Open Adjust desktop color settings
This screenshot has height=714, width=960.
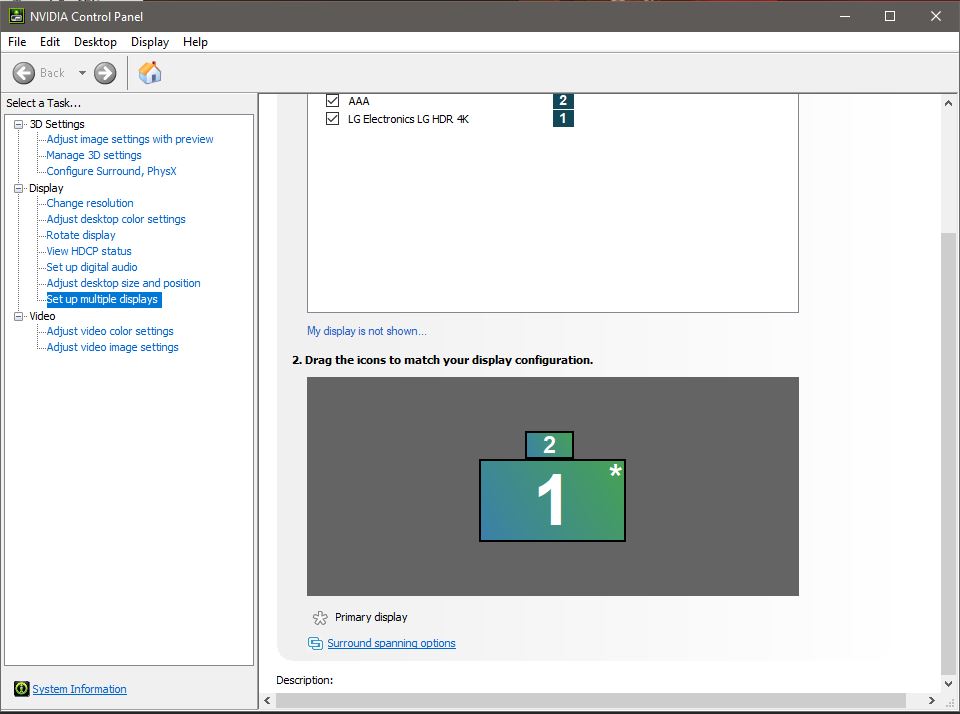pyautogui.click(x=116, y=219)
